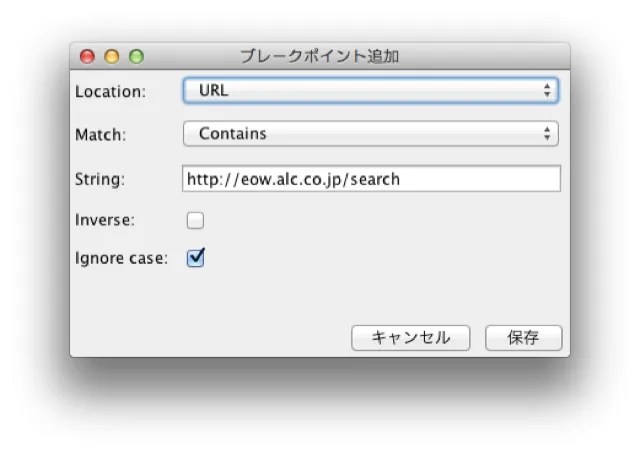Viewport: 640px width, 454px height.
Task: Uncheck the Ignore case checkbox
Action: click(x=195, y=258)
